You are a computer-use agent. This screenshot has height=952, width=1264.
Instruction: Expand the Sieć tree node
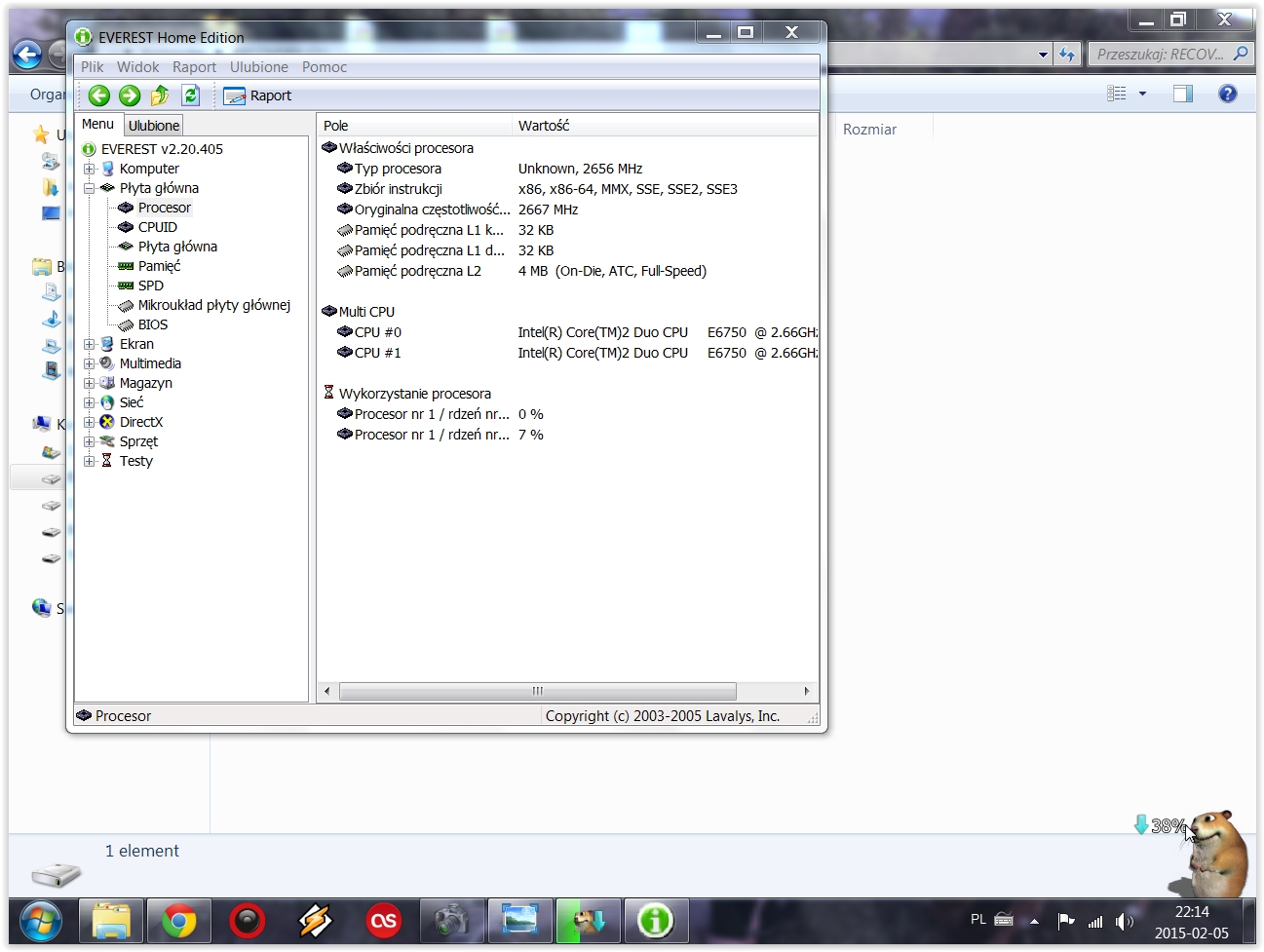pos(89,402)
